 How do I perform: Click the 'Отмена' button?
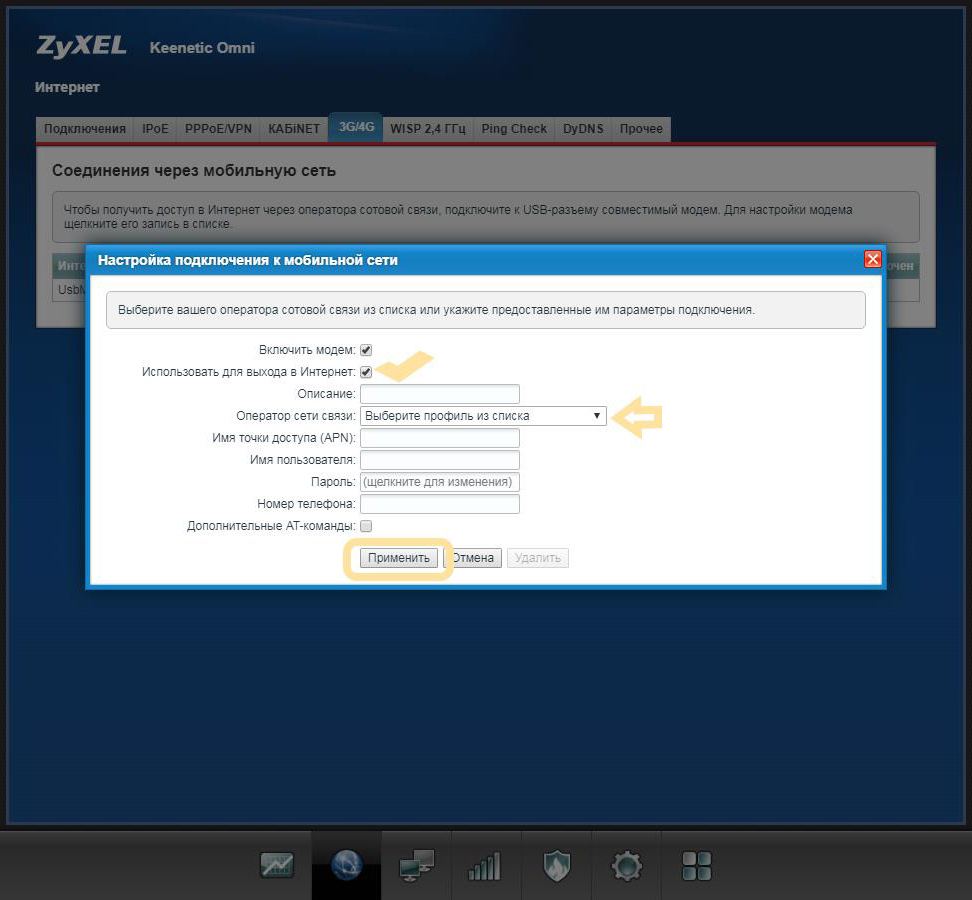(x=474, y=558)
